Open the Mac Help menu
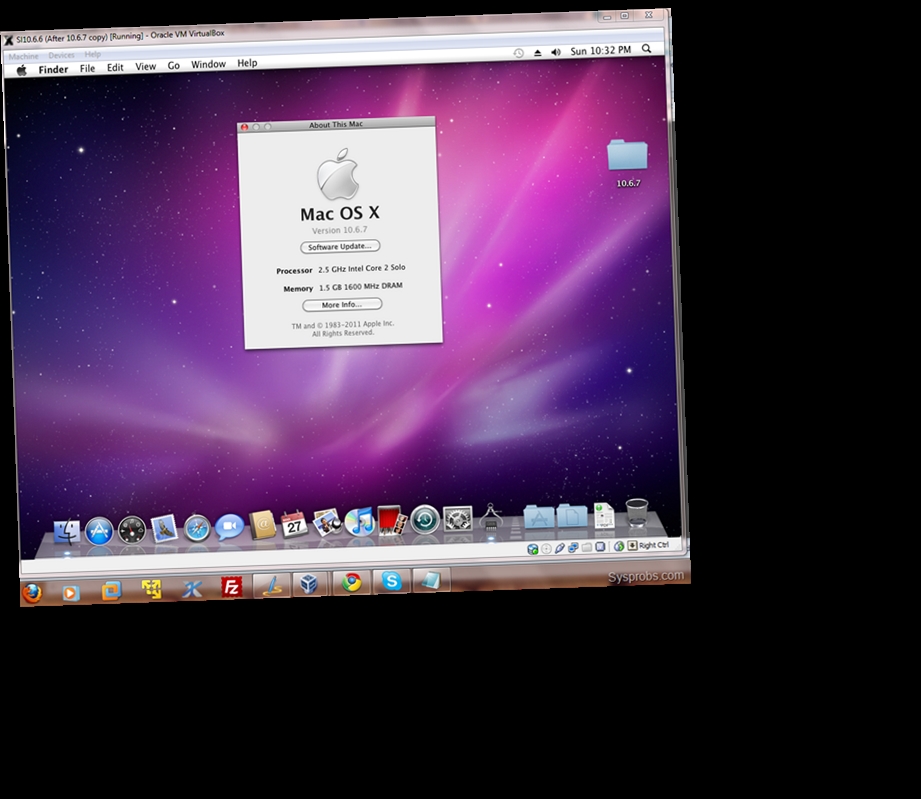 [x=247, y=63]
